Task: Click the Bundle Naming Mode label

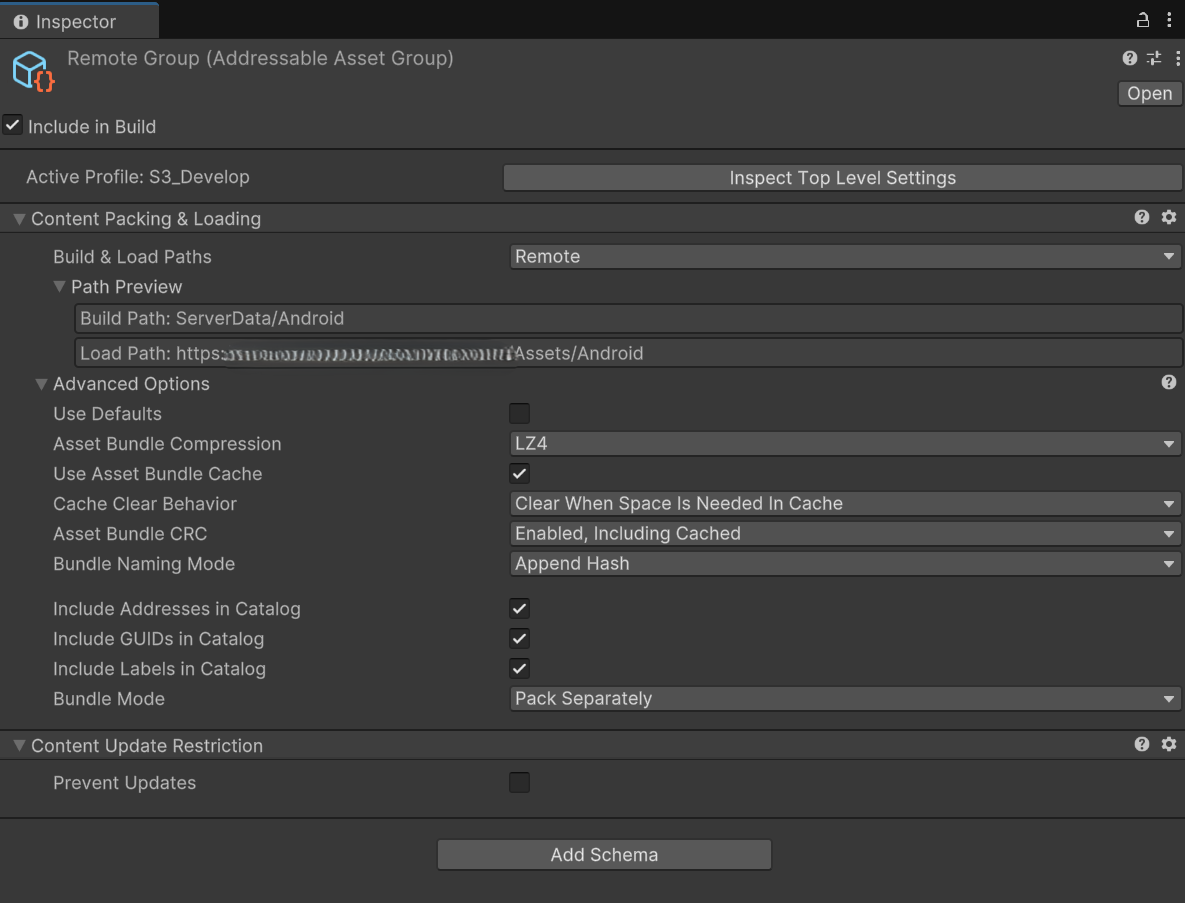Action: pyautogui.click(x=144, y=564)
